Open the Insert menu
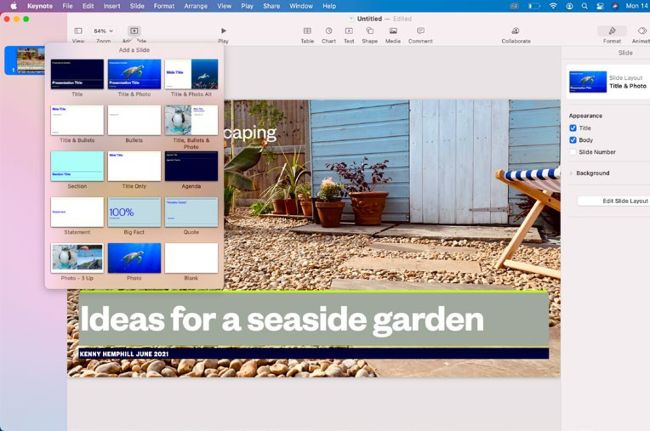The image size is (650, 431). tap(112, 6)
